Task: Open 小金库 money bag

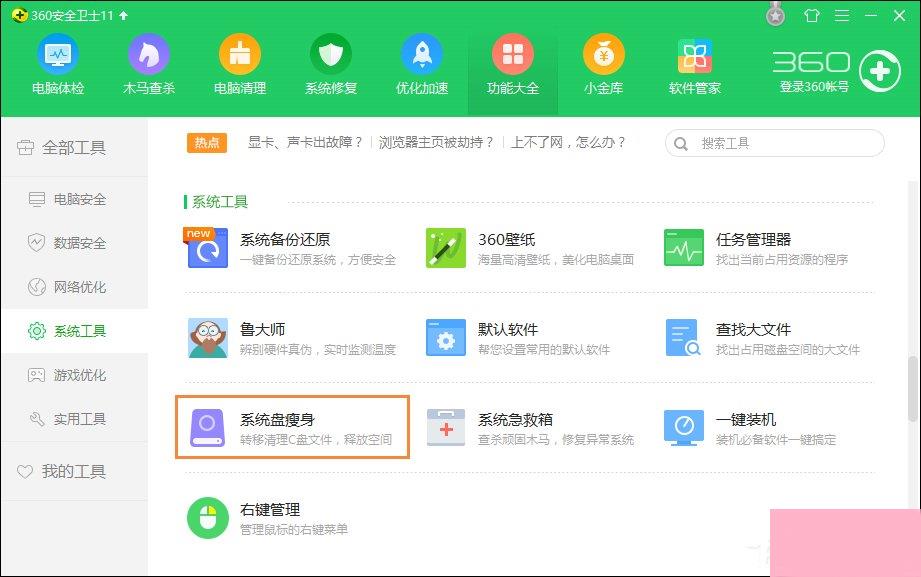Action: click(603, 65)
